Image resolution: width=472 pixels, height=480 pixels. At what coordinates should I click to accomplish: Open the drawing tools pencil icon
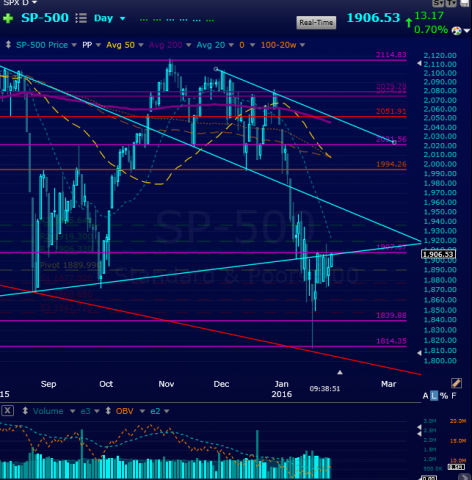point(456,383)
